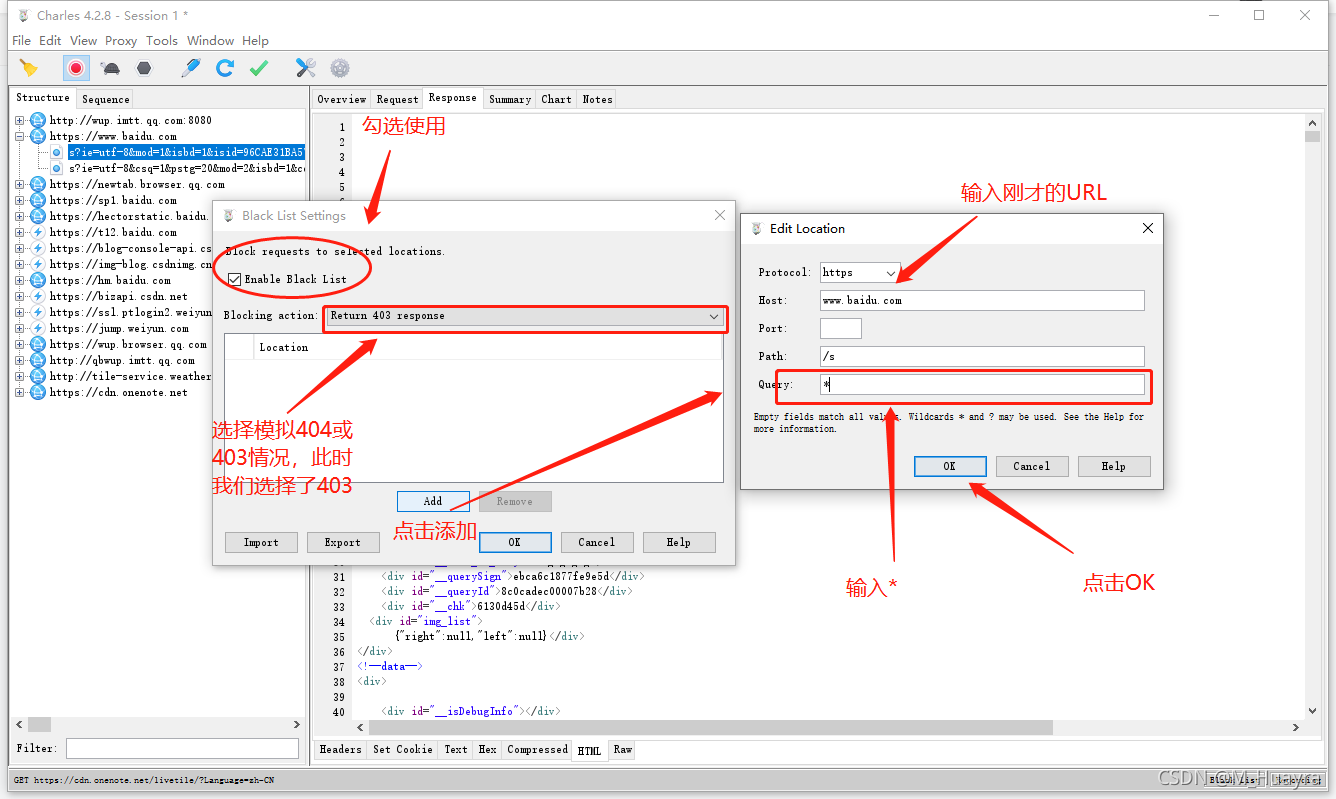Click Add in Black List Settings
This screenshot has width=1336, height=799.
coord(433,501)
